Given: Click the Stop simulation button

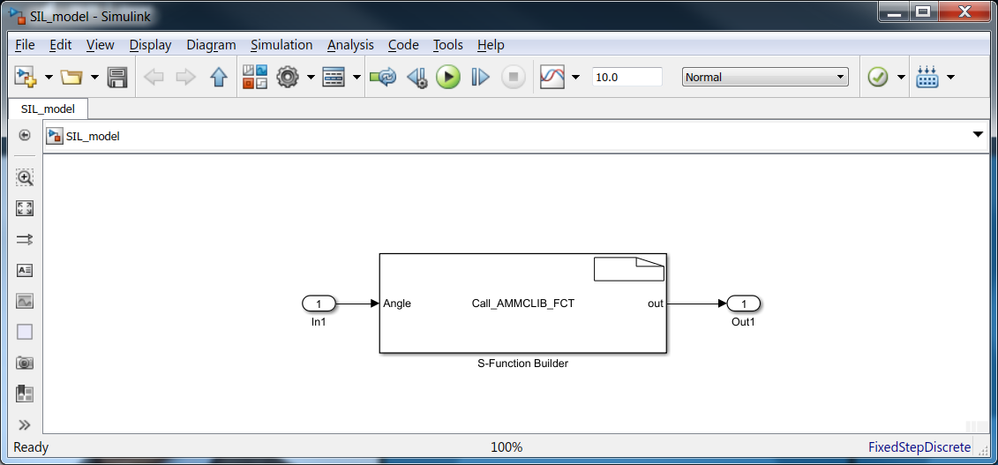Looking at the screenshot, I should point(513,77).
